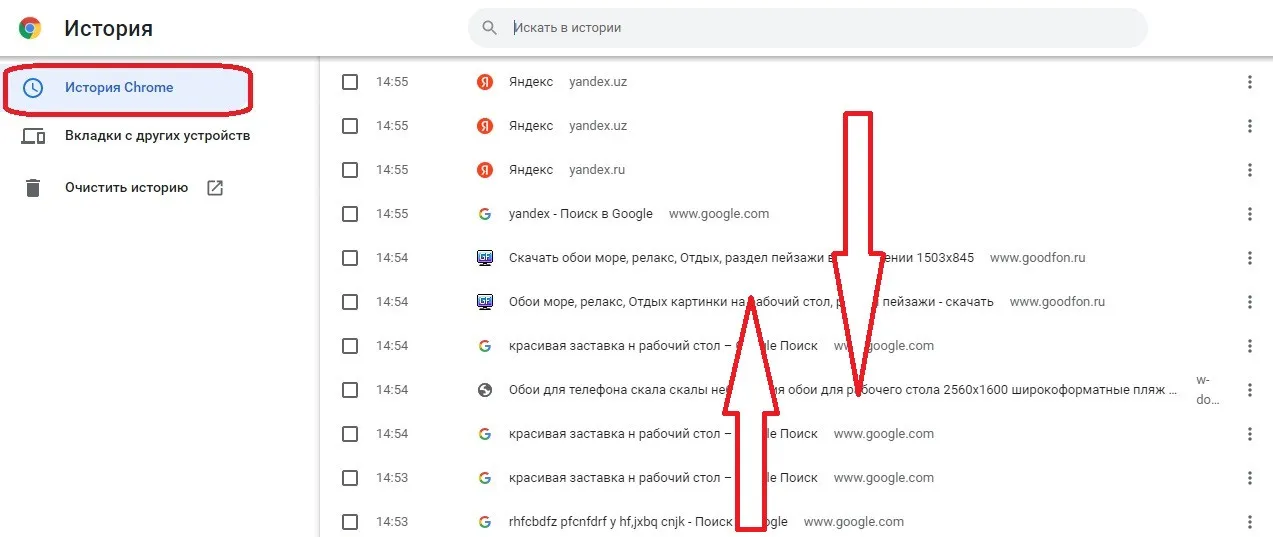Select История Chrome in the sidebar
Image resolution: width=1273 pixels, height=537 pixels.
pos(127,88)
